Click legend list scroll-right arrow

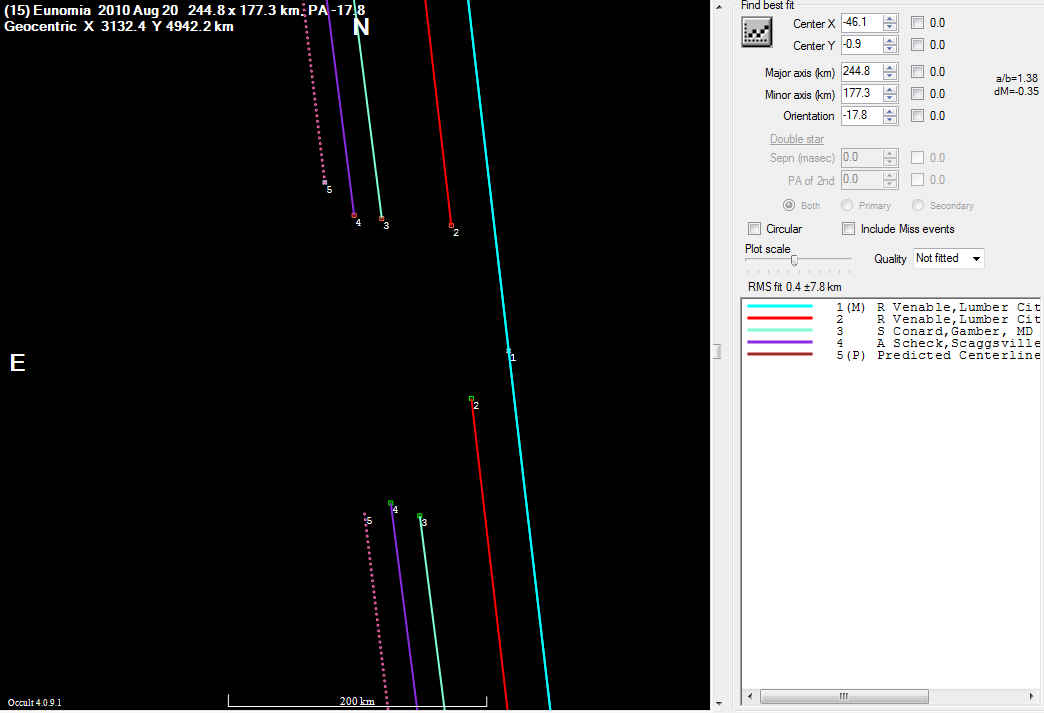pos(1033,696)
